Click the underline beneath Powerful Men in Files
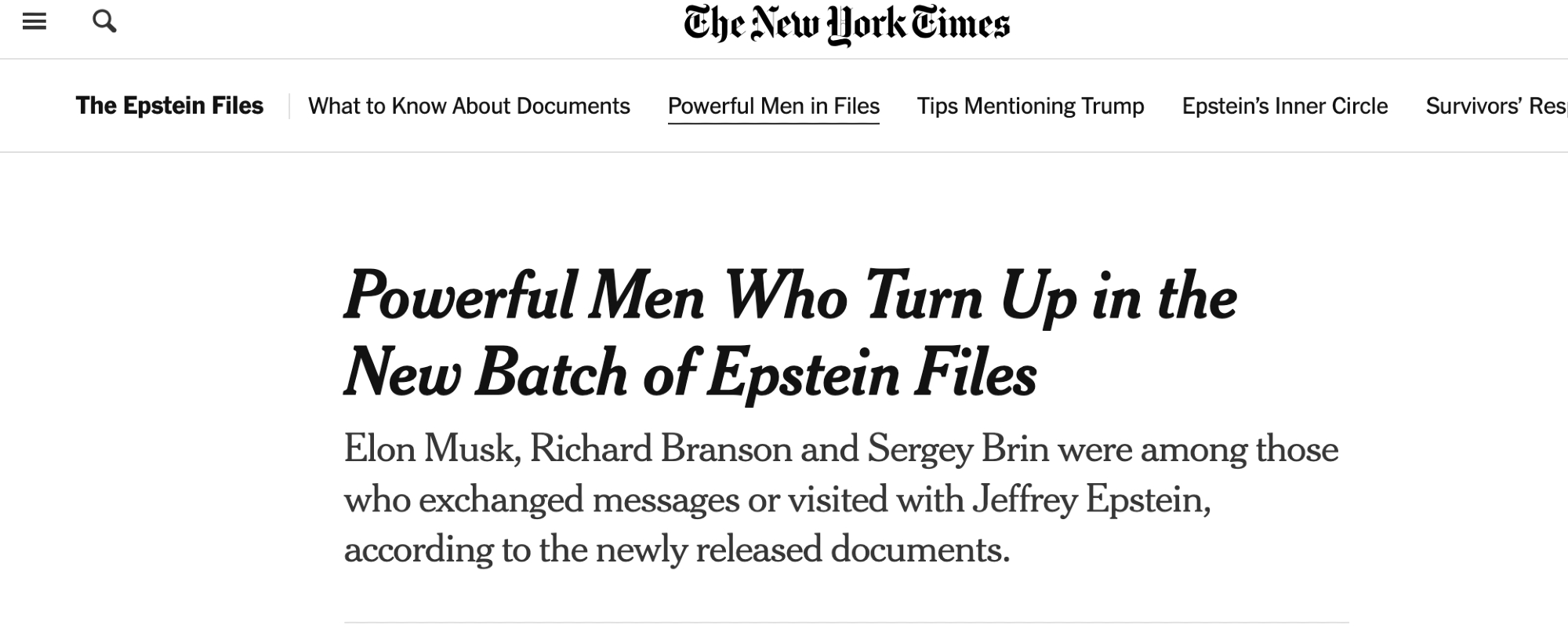Screen dimensions: 1568x636 [773, 123]
